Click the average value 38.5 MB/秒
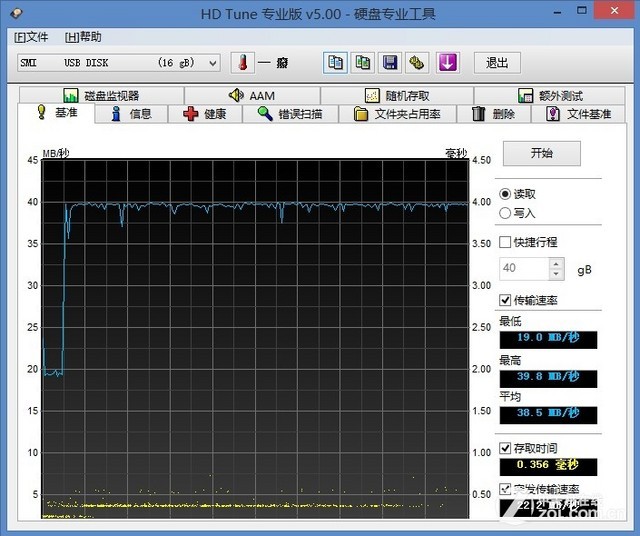 tap(548, 415)
